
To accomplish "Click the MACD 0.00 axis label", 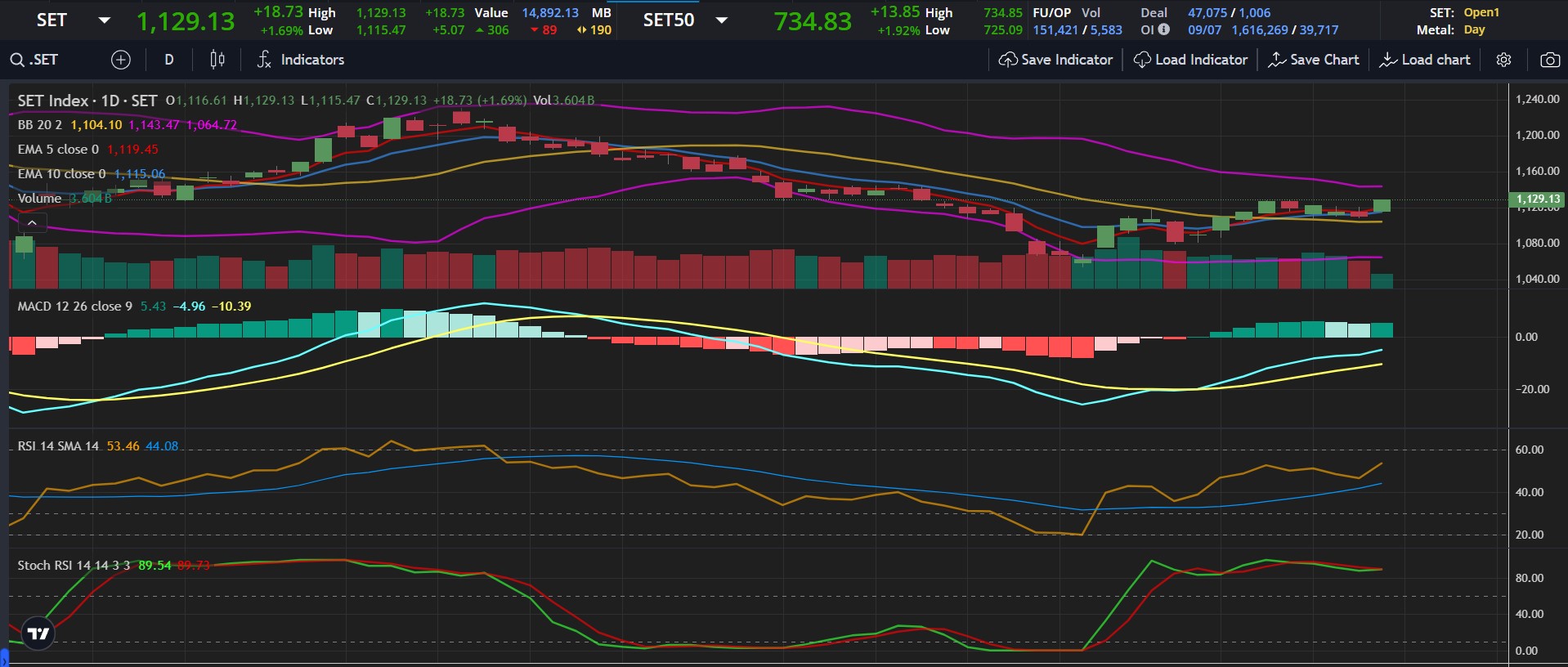I will pos(1526,337).
